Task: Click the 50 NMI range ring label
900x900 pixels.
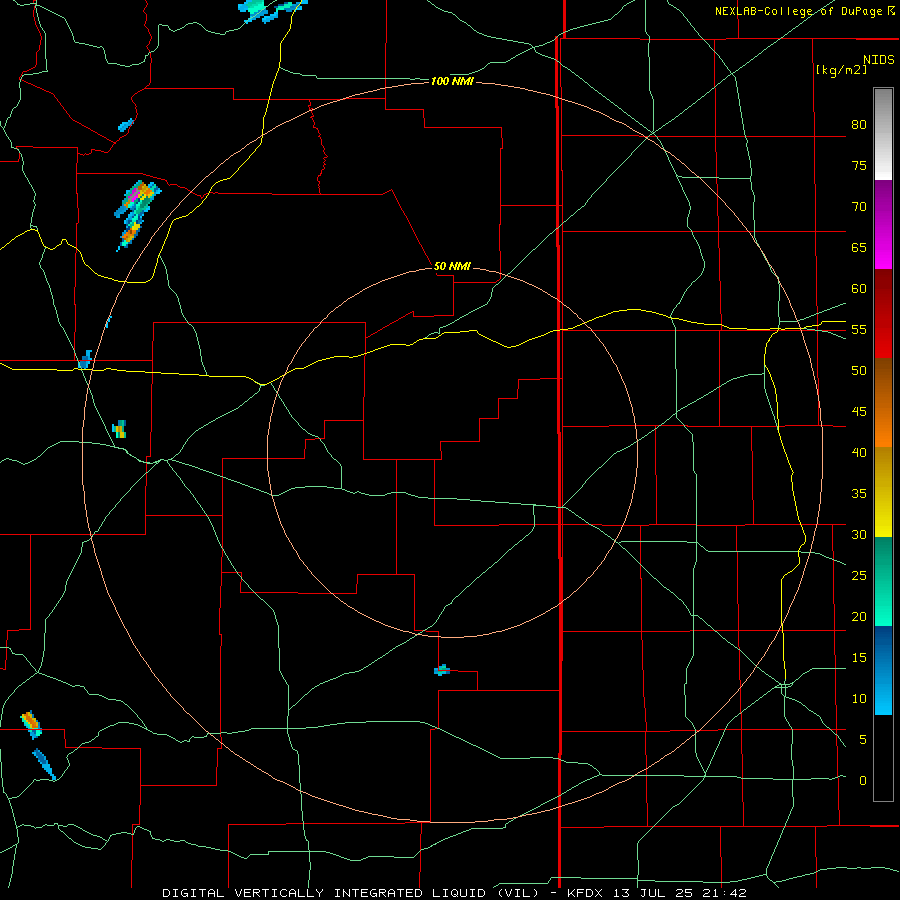Action: point(452,266)
